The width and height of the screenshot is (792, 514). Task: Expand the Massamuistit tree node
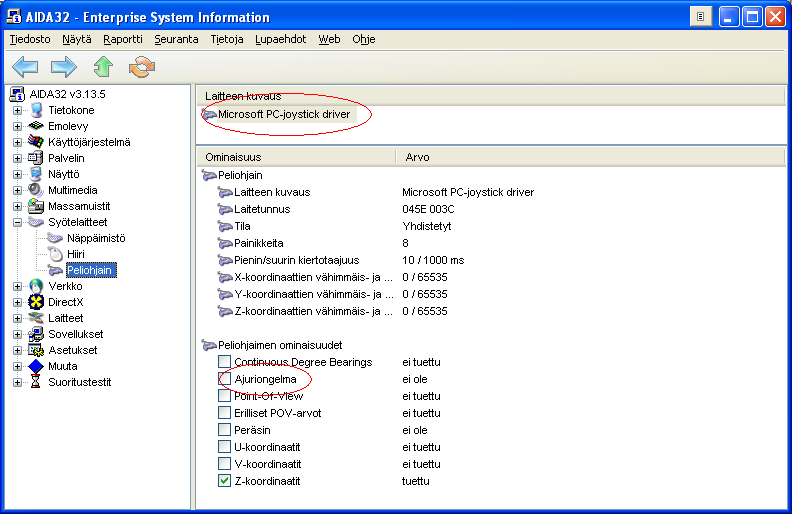[17, 206]
